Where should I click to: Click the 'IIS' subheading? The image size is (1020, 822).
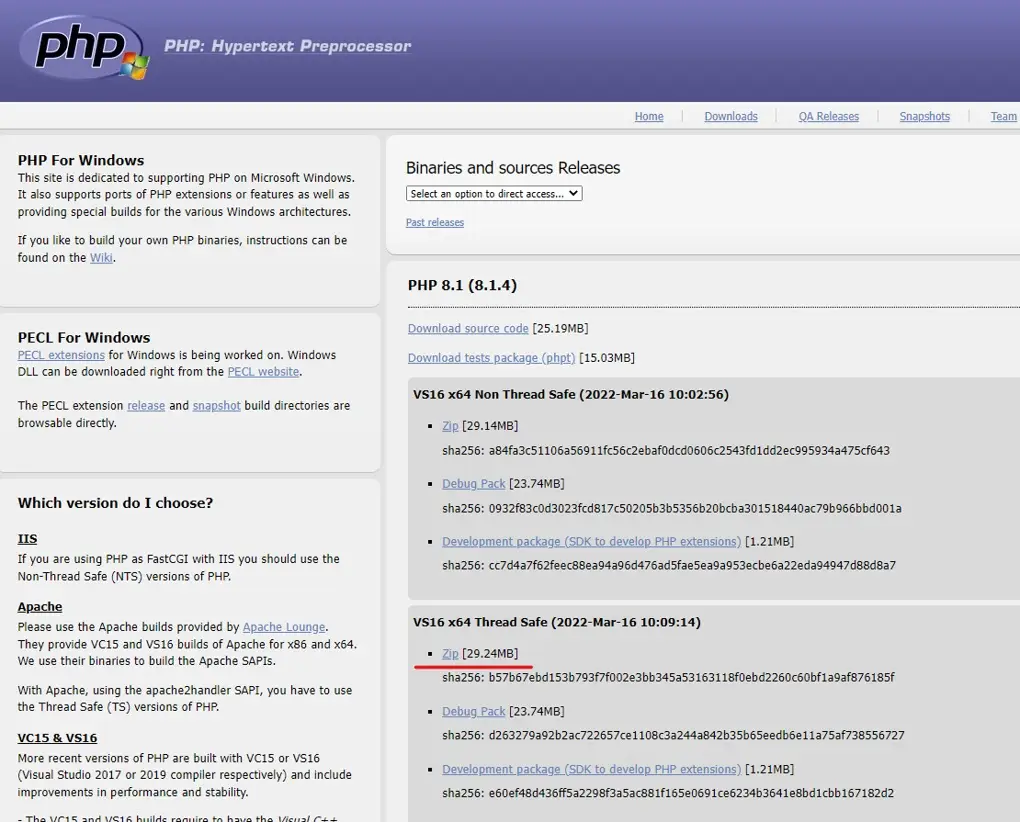[x=27, y=539]
